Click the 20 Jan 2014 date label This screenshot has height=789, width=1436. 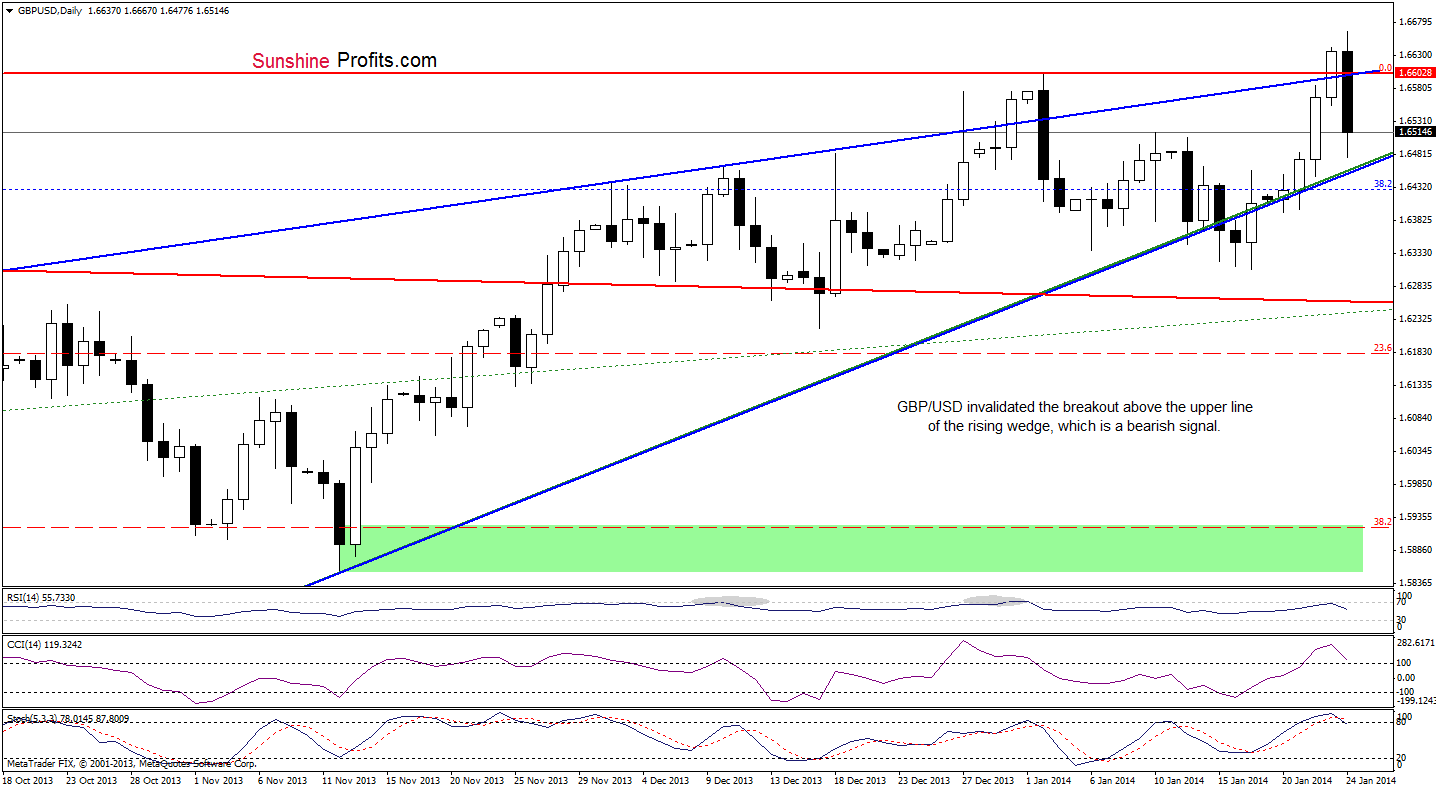click(1307, 779)
